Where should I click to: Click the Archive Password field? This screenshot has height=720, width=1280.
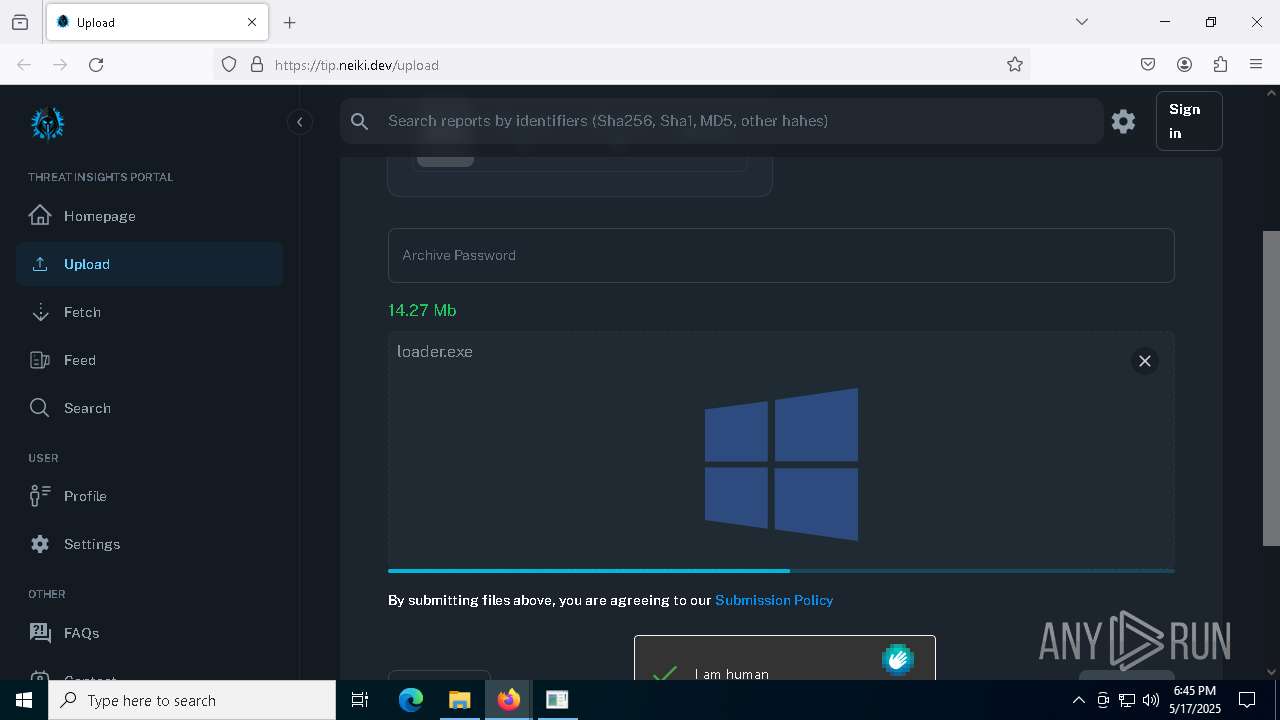pyautogui.click(x=781, y=255)
